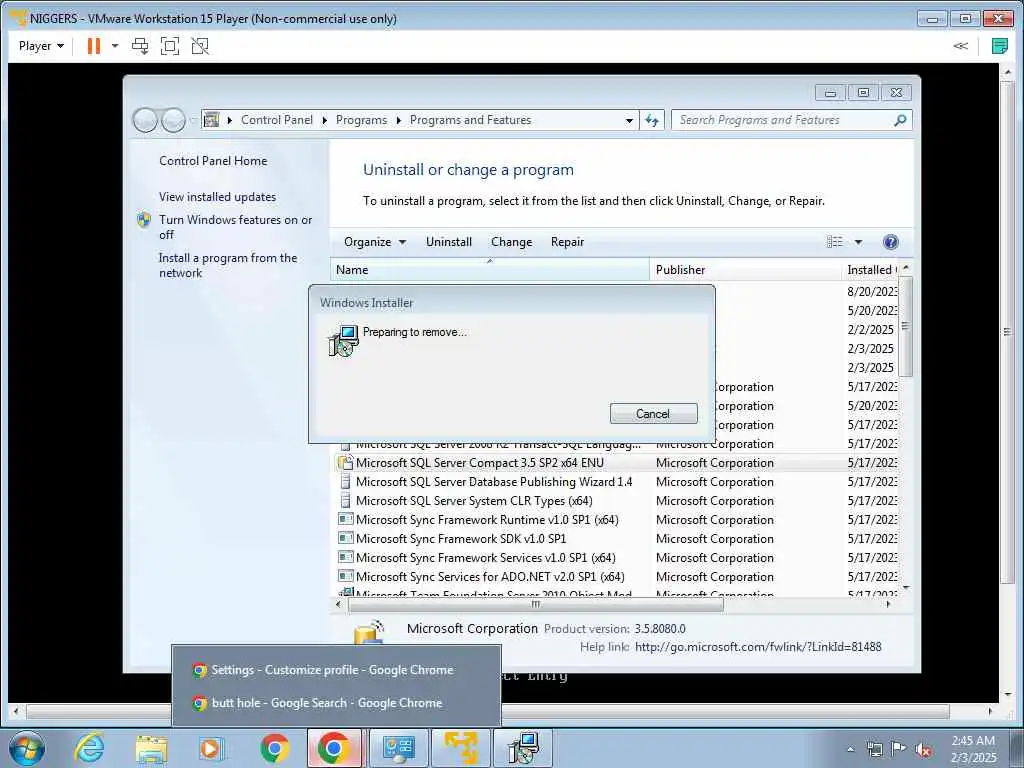Click Change in the command bar
Viewport: 1024px width, 768px height.
pyautogui.click(x=511, y=242)
